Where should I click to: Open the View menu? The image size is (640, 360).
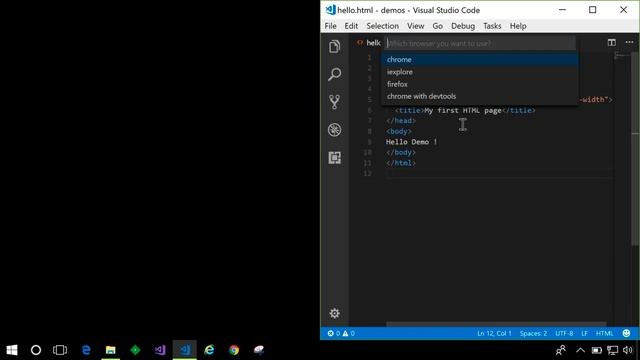(416, 26)
